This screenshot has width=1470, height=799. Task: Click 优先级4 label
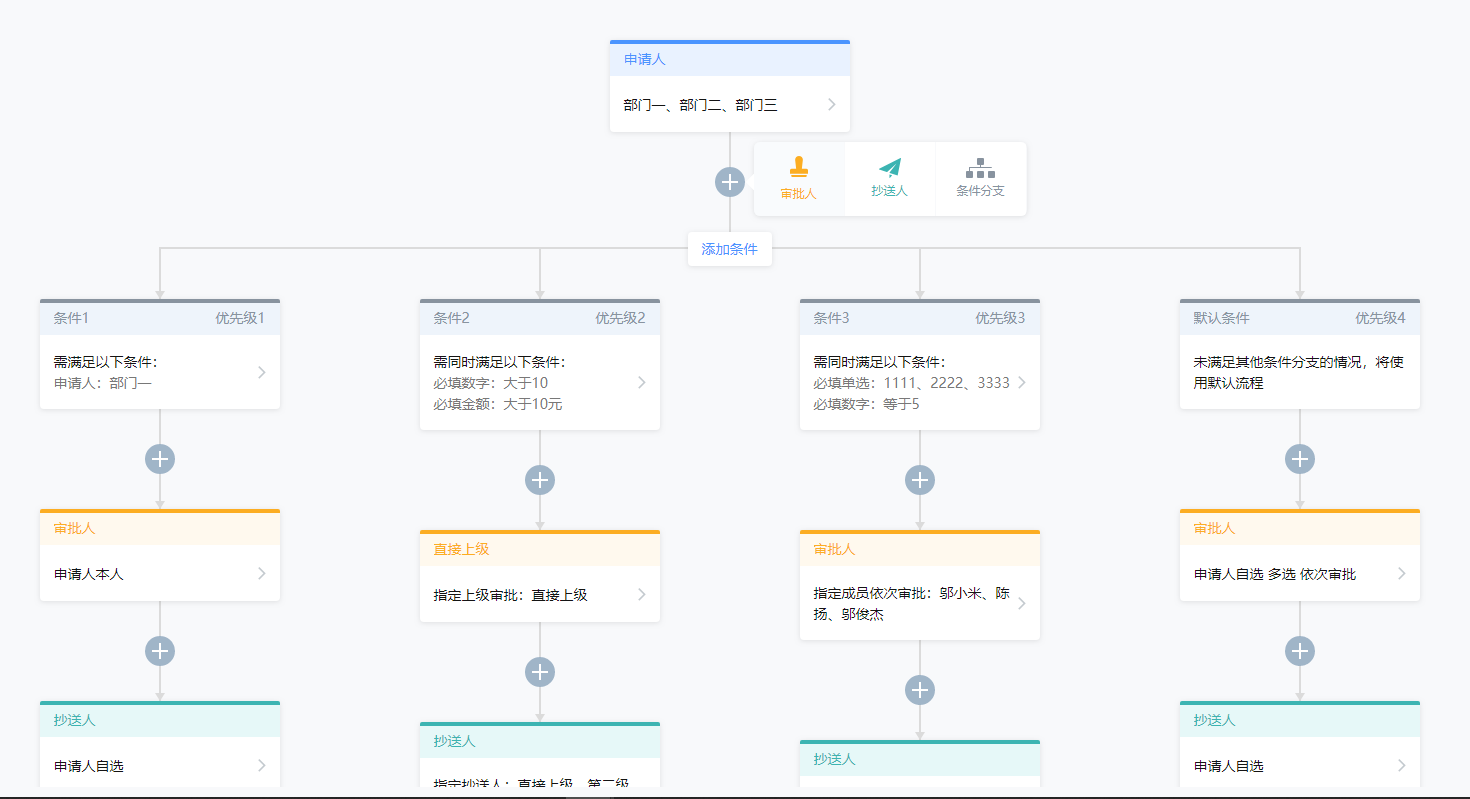pos(1380,318)
